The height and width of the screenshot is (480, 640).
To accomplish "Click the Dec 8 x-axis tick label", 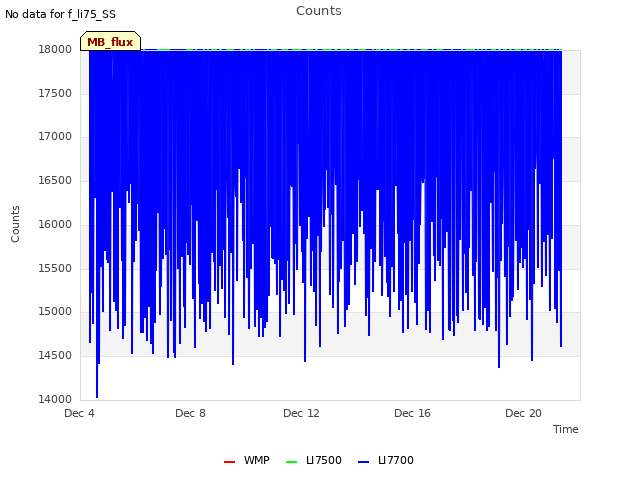I will tap(190, 413).
